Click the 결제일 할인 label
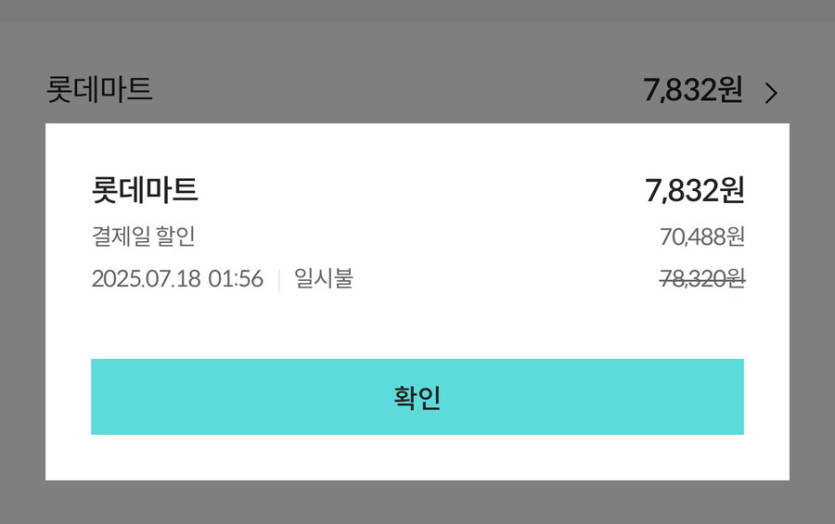835x524 pixels. (143, 237)
